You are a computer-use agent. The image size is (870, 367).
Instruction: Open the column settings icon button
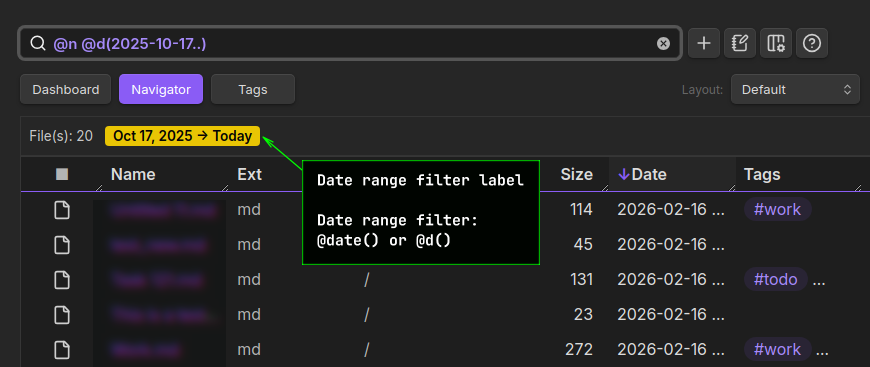pyautogui.click(x=776, y=43)
